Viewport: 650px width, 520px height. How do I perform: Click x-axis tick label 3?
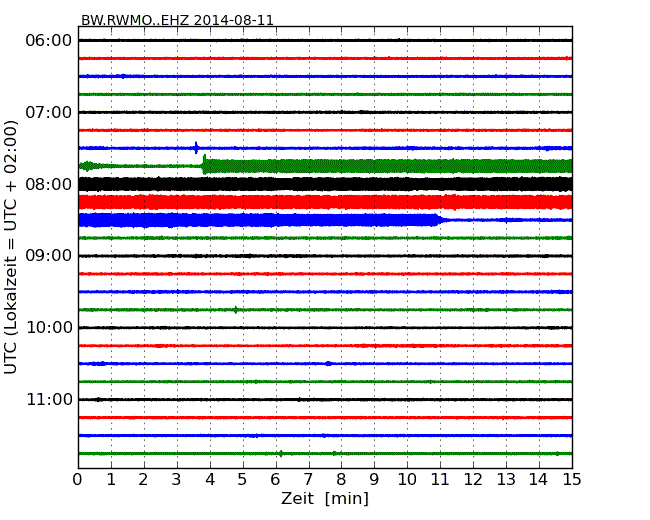click(177, 480)
